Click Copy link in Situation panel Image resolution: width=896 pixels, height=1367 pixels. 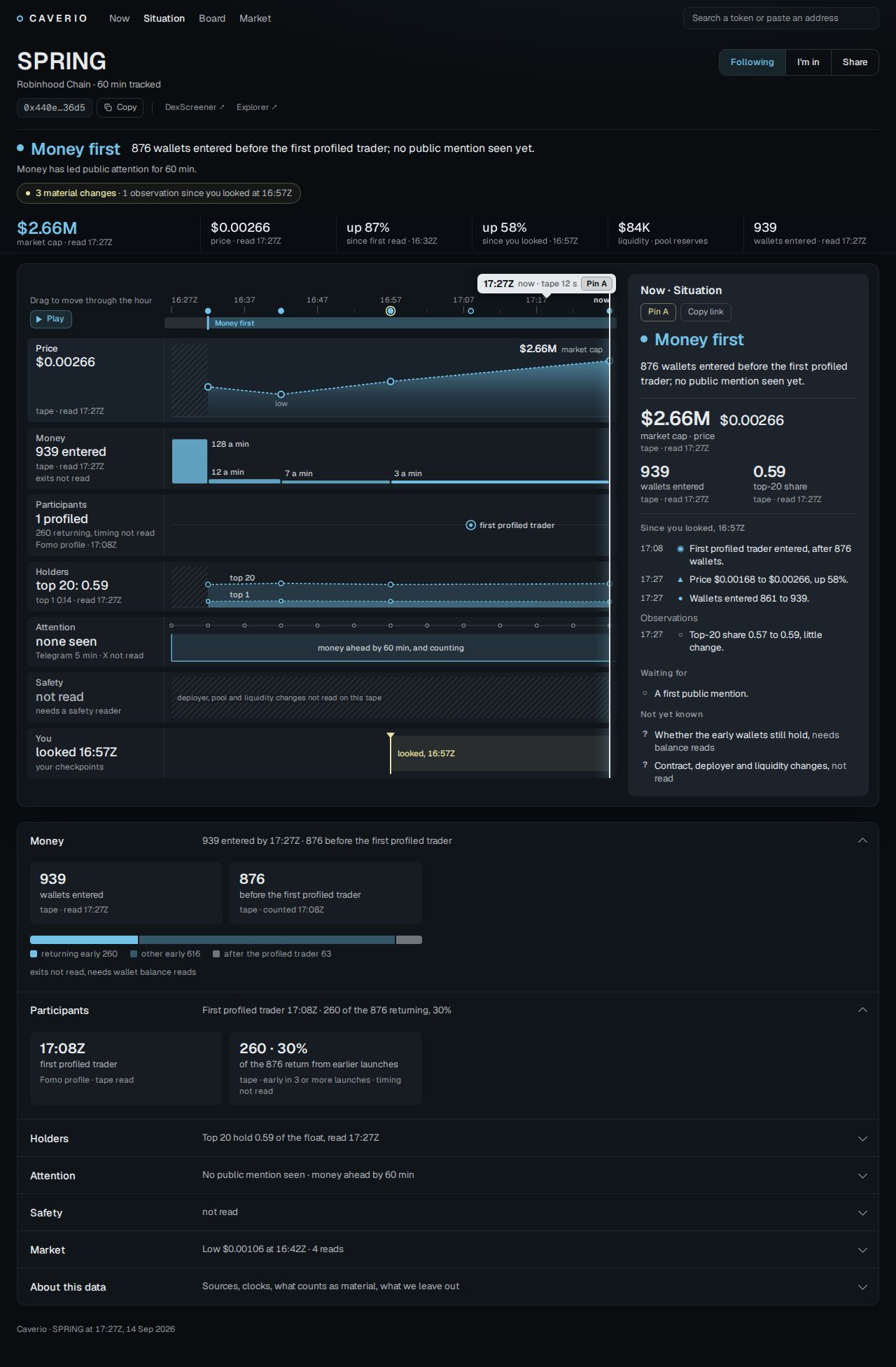coord(706,312)
